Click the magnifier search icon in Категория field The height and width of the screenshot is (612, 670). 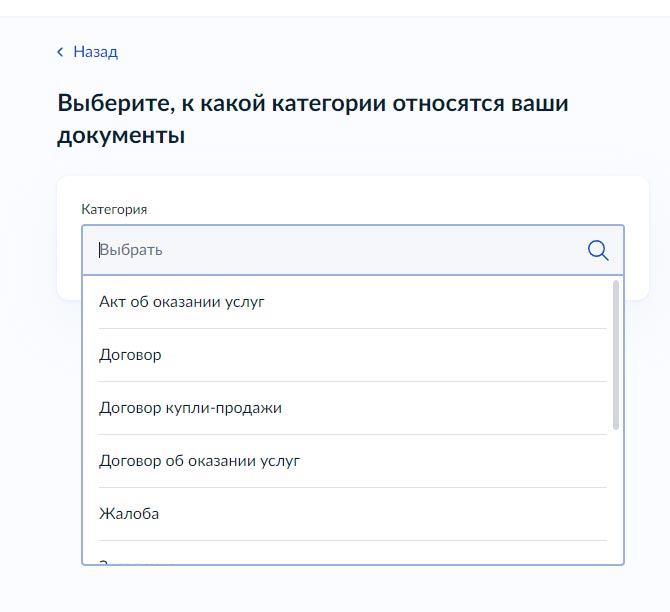pos(598,250)
